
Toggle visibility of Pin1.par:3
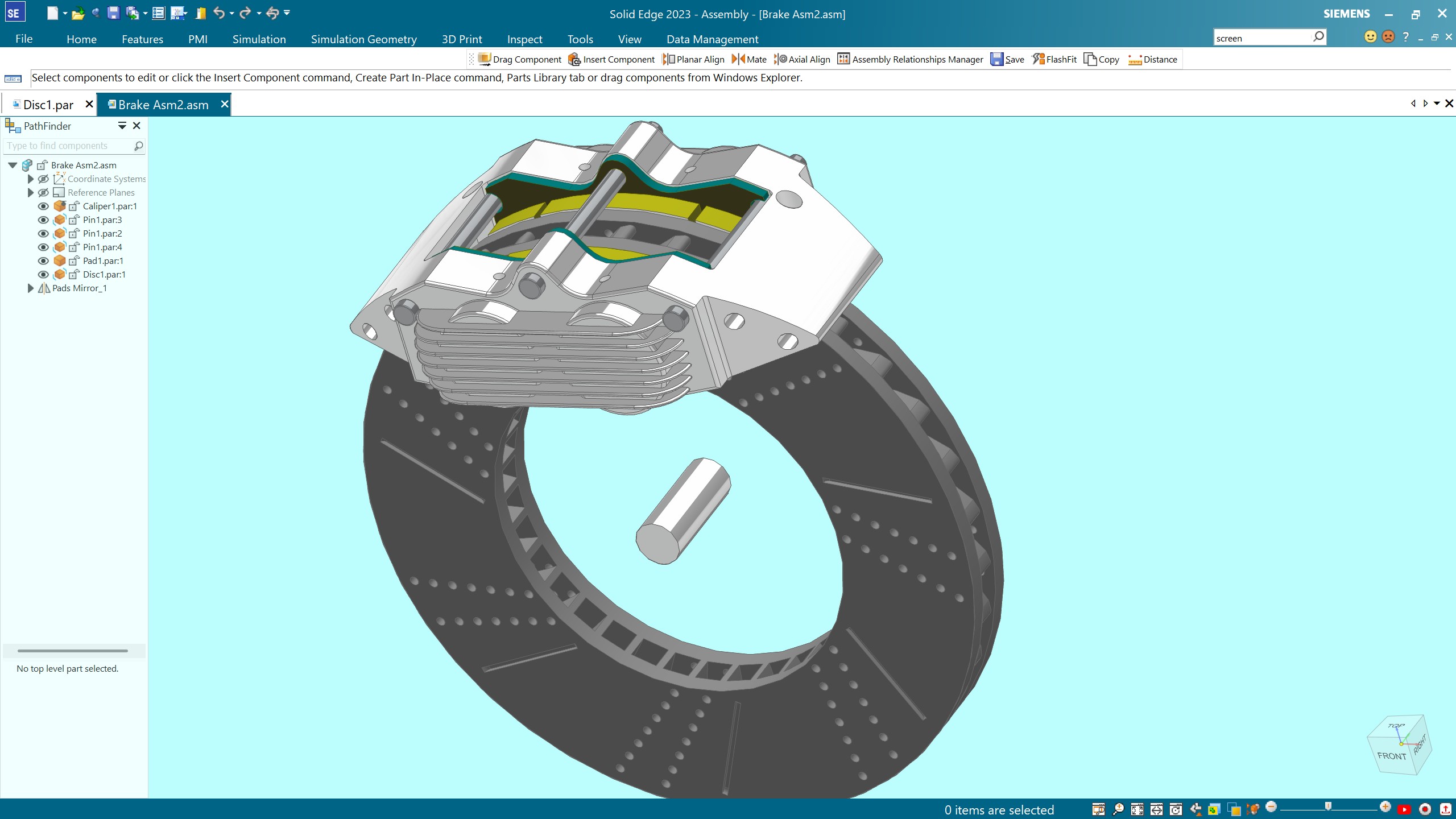(x=43, y=220)
